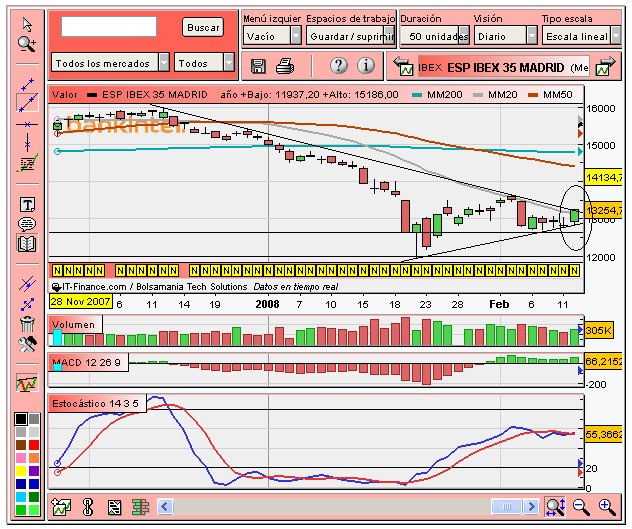Click the chart scrollbar right arrow

click(x=532, y=506)
